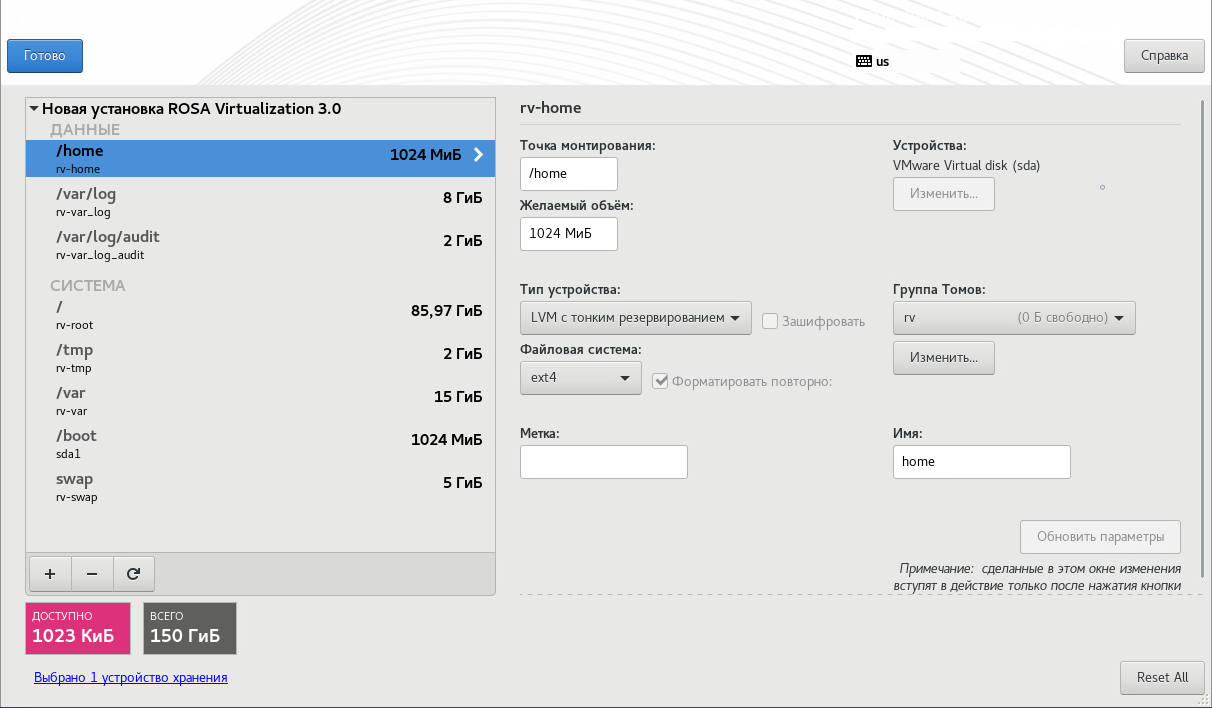This screenshot has height=708, width=1212.
Task: Add a new mount point with plus button
Action: tap(50, 574)
